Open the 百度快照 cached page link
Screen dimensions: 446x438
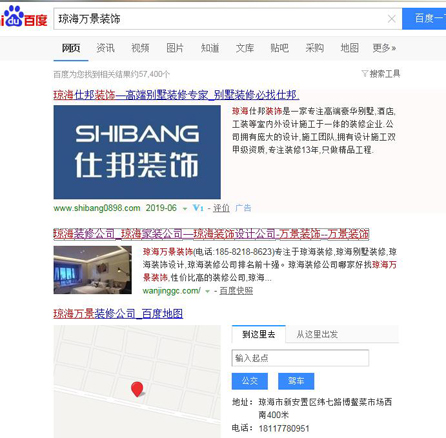(x=236, y=291)
